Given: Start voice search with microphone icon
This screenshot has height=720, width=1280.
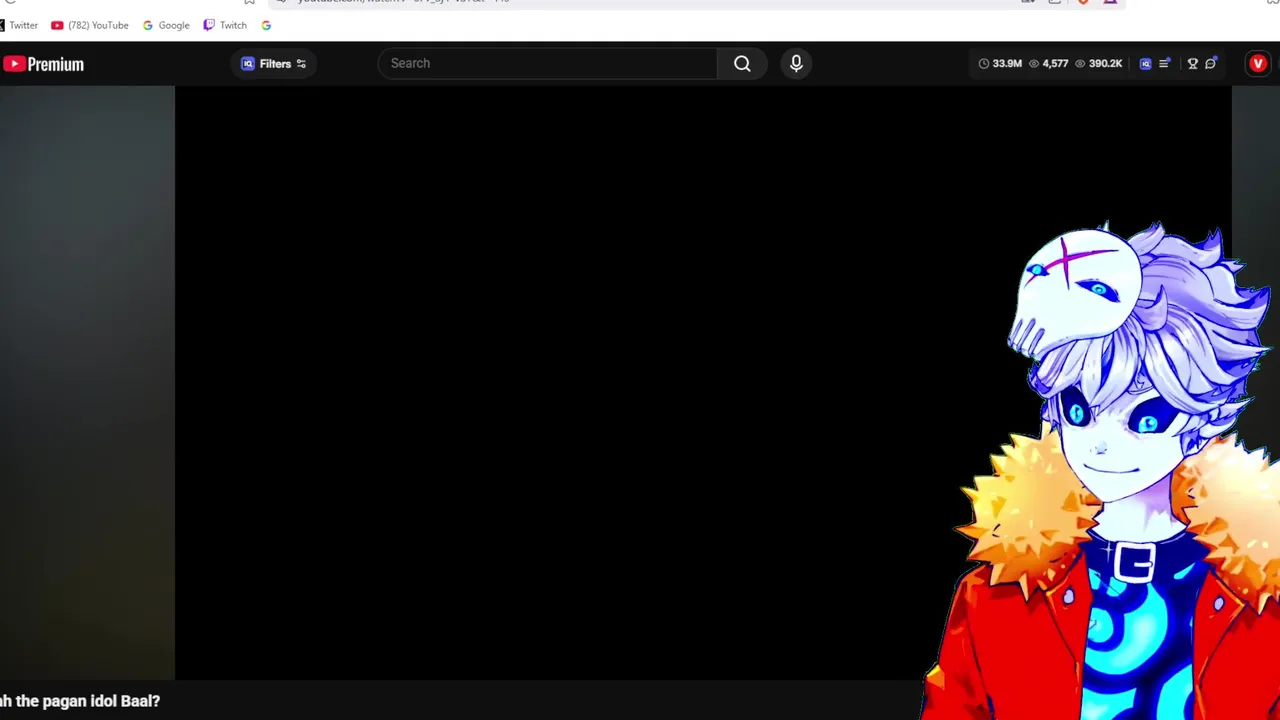Looking at the screenshot, I should click(796, 63).
